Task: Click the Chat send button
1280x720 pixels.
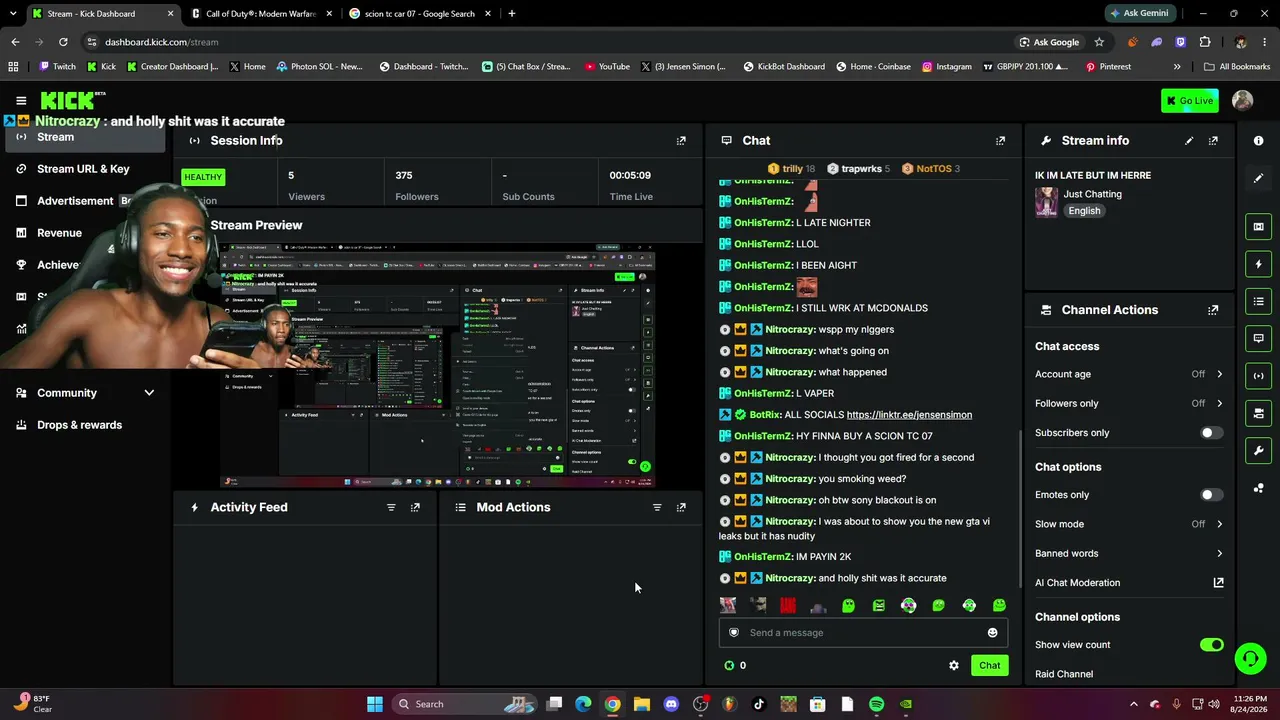Action: click(989, 665)
